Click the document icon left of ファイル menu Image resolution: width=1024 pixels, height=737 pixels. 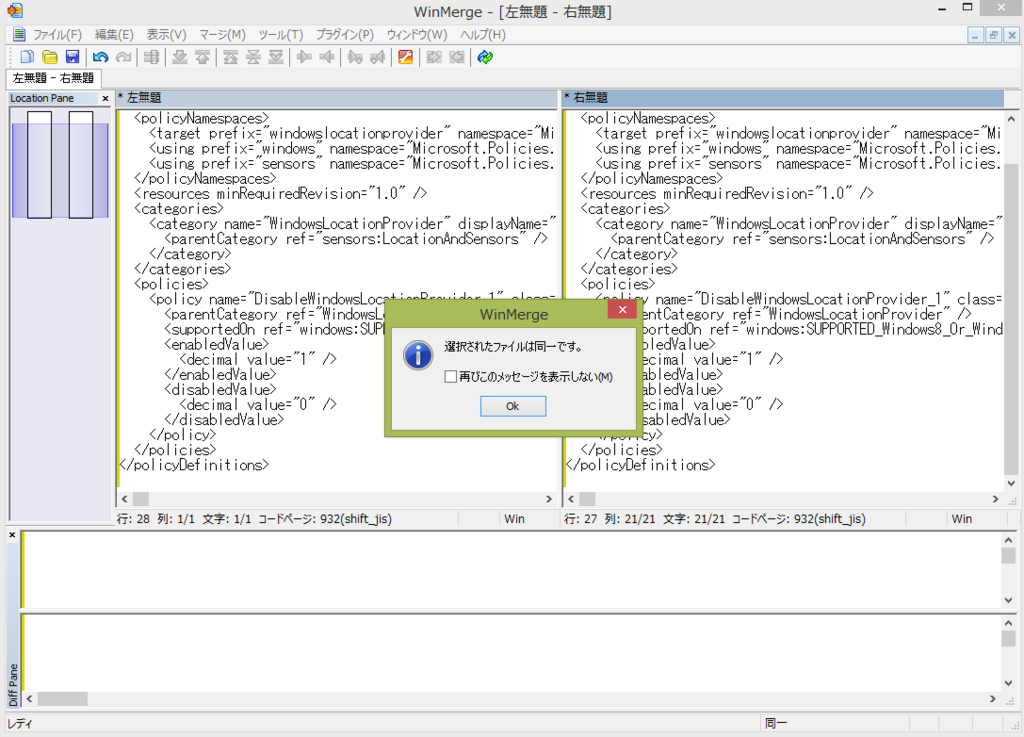[x=19, y=35]
